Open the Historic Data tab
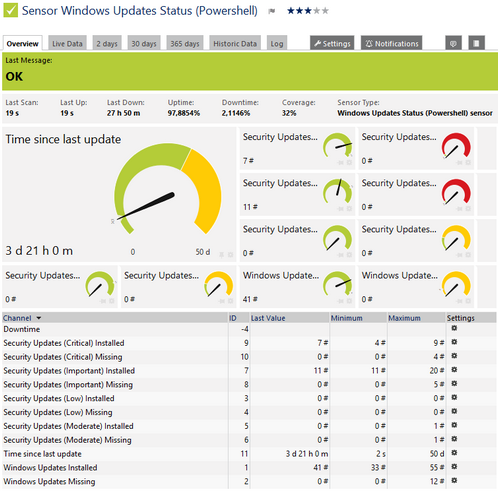Image resolution: width=498 pixels, height=491 pixels. (x=235, y=43)
